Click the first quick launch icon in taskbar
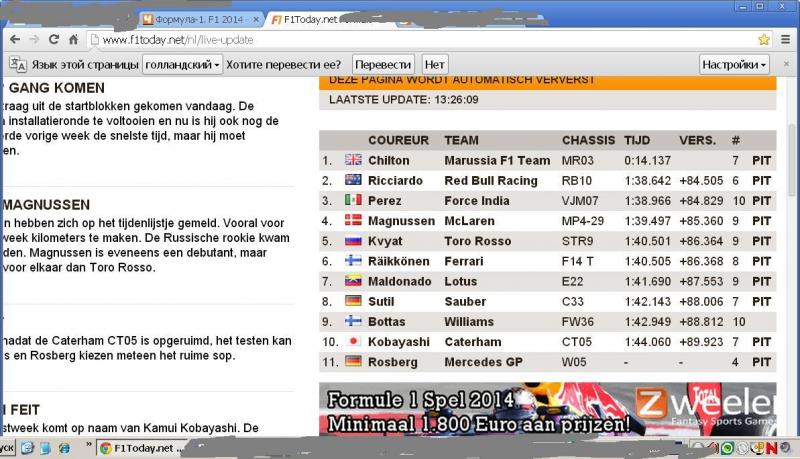The height and width of the screenshot is (459, 800). pyautogui.click(x=28, y=448)
